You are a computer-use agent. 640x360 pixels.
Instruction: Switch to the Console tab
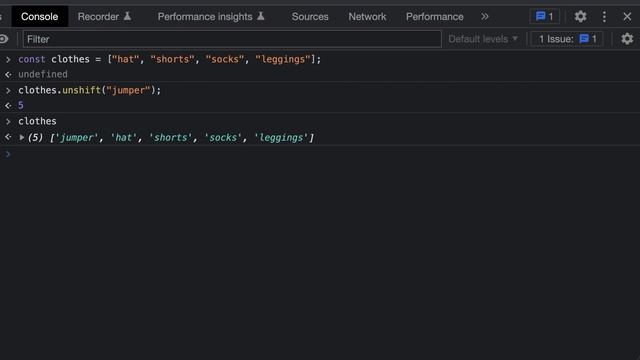coord(40,16)
